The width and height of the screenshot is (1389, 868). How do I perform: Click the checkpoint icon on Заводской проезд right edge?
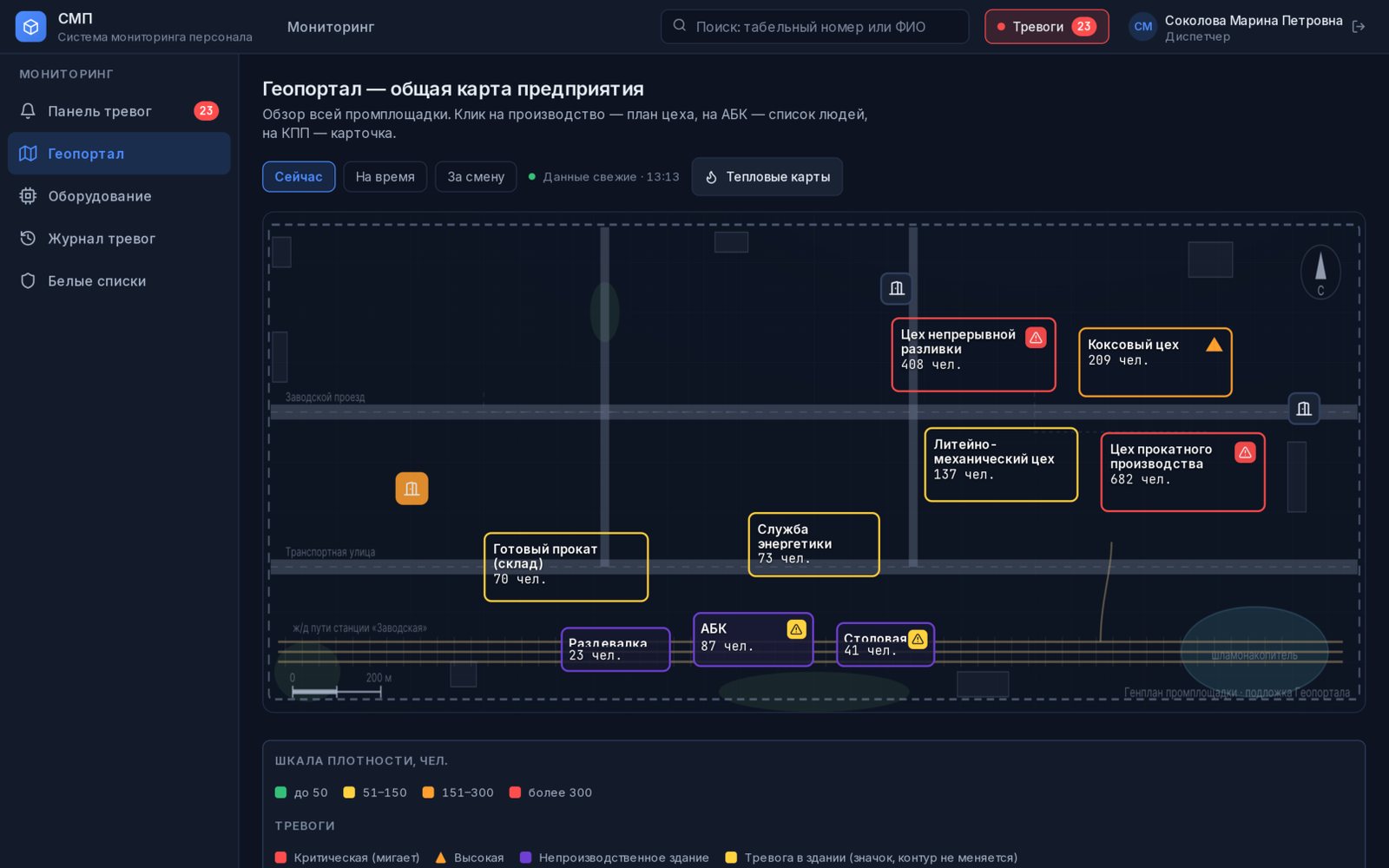(x=1304, y=409)
